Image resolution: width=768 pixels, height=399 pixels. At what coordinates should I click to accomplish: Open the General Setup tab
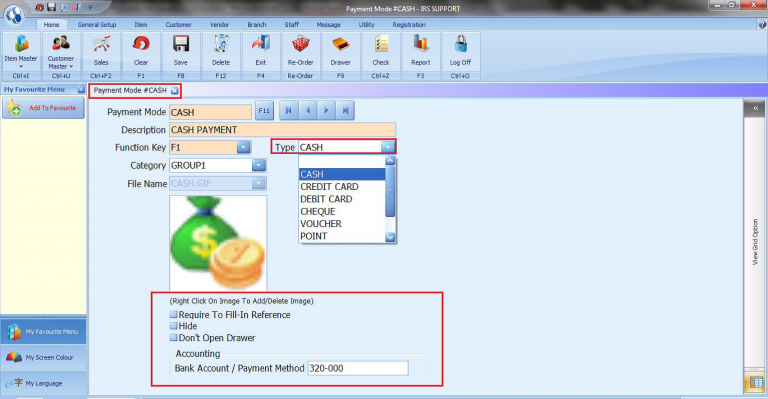pos(97,24)
